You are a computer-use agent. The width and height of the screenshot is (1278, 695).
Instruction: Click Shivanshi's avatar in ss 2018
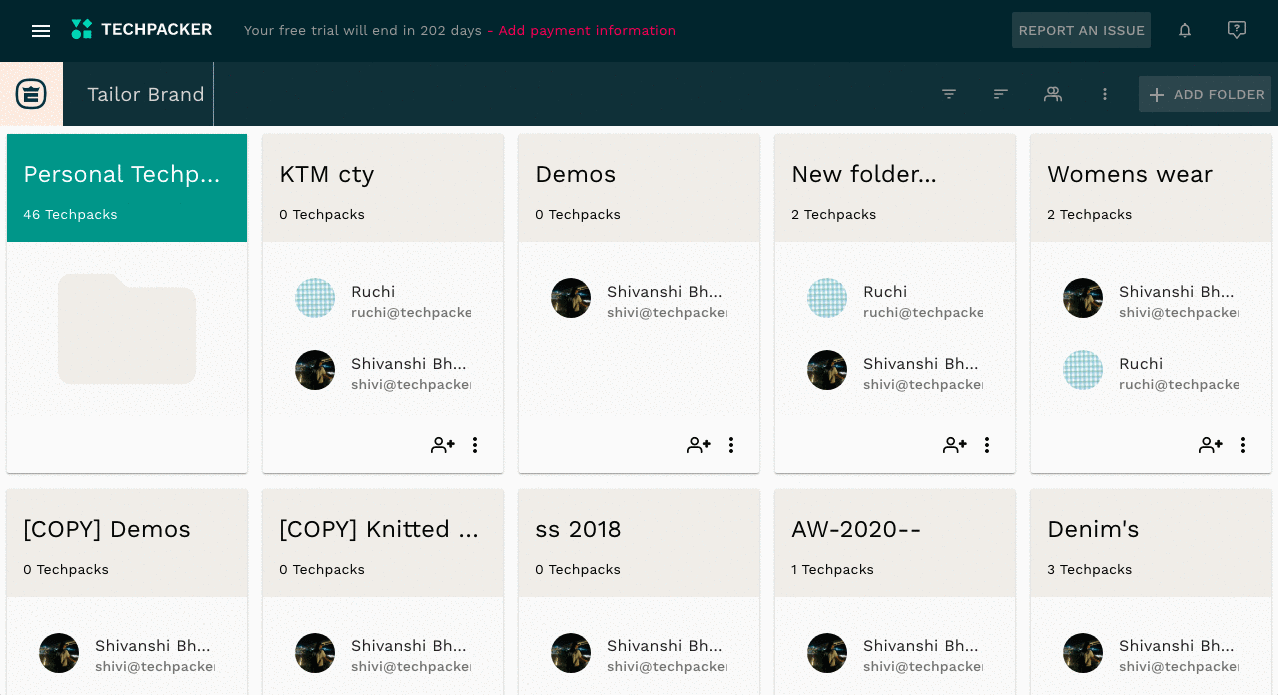(x=571, y=653)
